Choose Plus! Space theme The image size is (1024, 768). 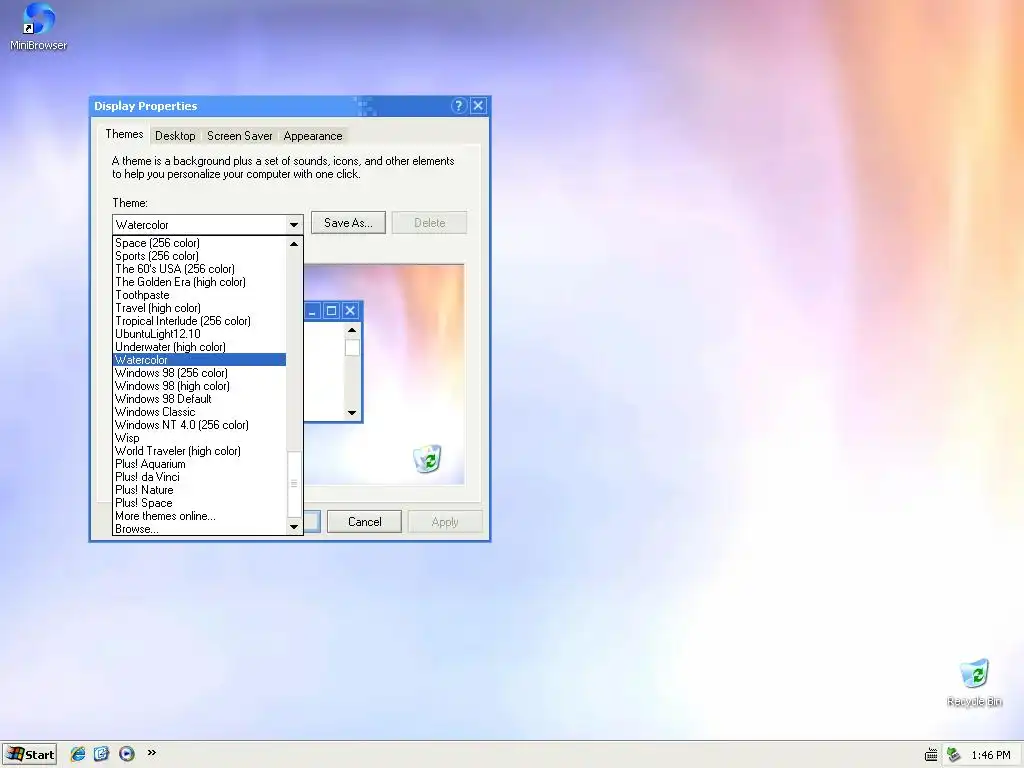200,503
